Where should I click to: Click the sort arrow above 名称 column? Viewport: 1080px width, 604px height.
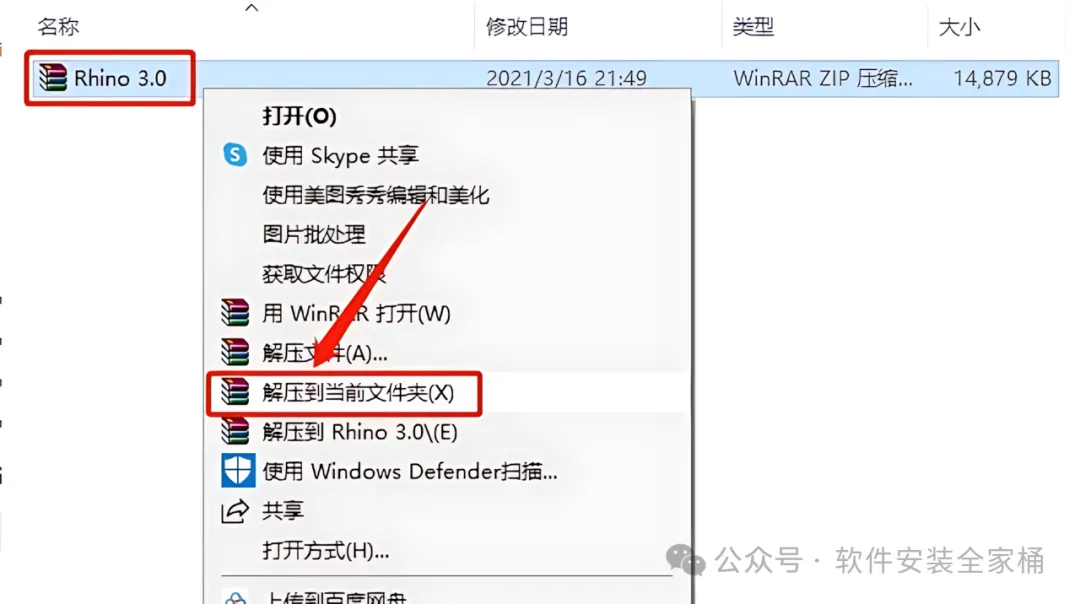point(251,8)
